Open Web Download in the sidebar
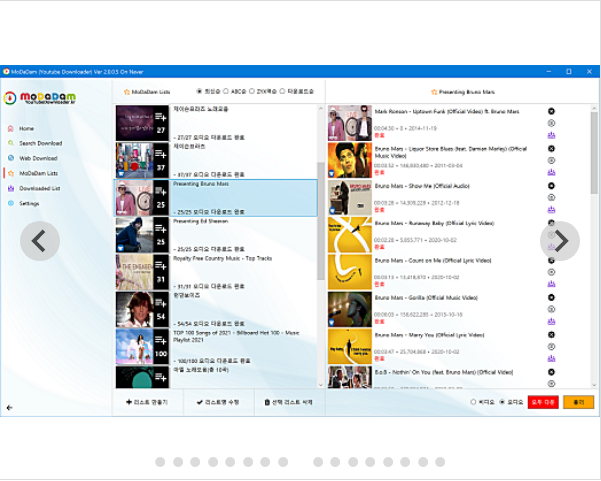This screenshot has height=481, width=601. (x=33, y=158)
